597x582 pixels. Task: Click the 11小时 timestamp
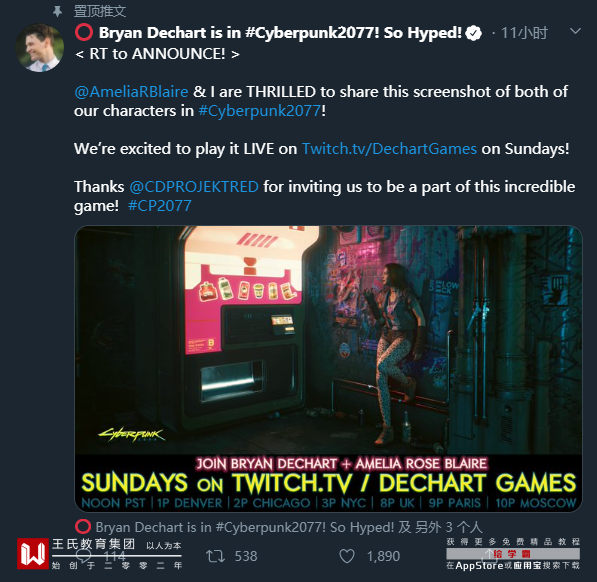point(524,33)
